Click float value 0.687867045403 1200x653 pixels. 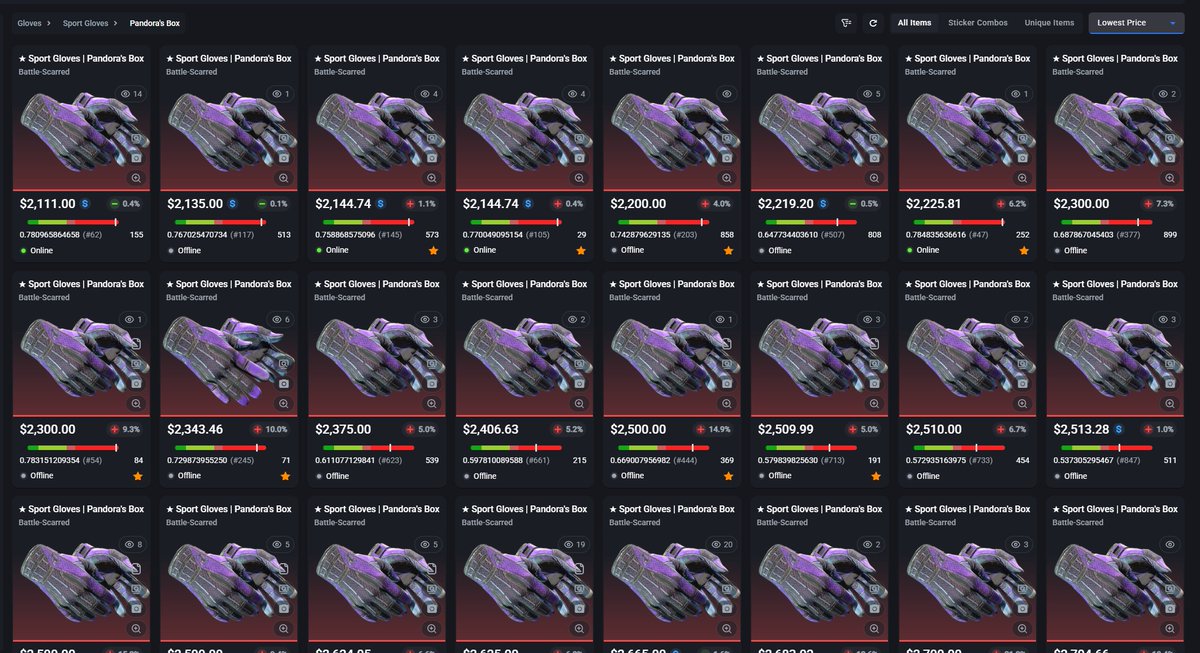(1082, 235)
